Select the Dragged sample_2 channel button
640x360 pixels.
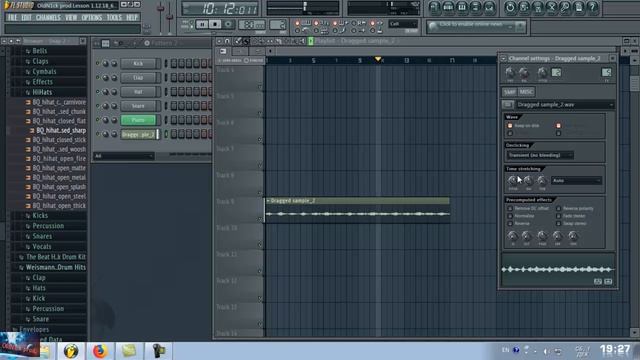tap(138, 134)
